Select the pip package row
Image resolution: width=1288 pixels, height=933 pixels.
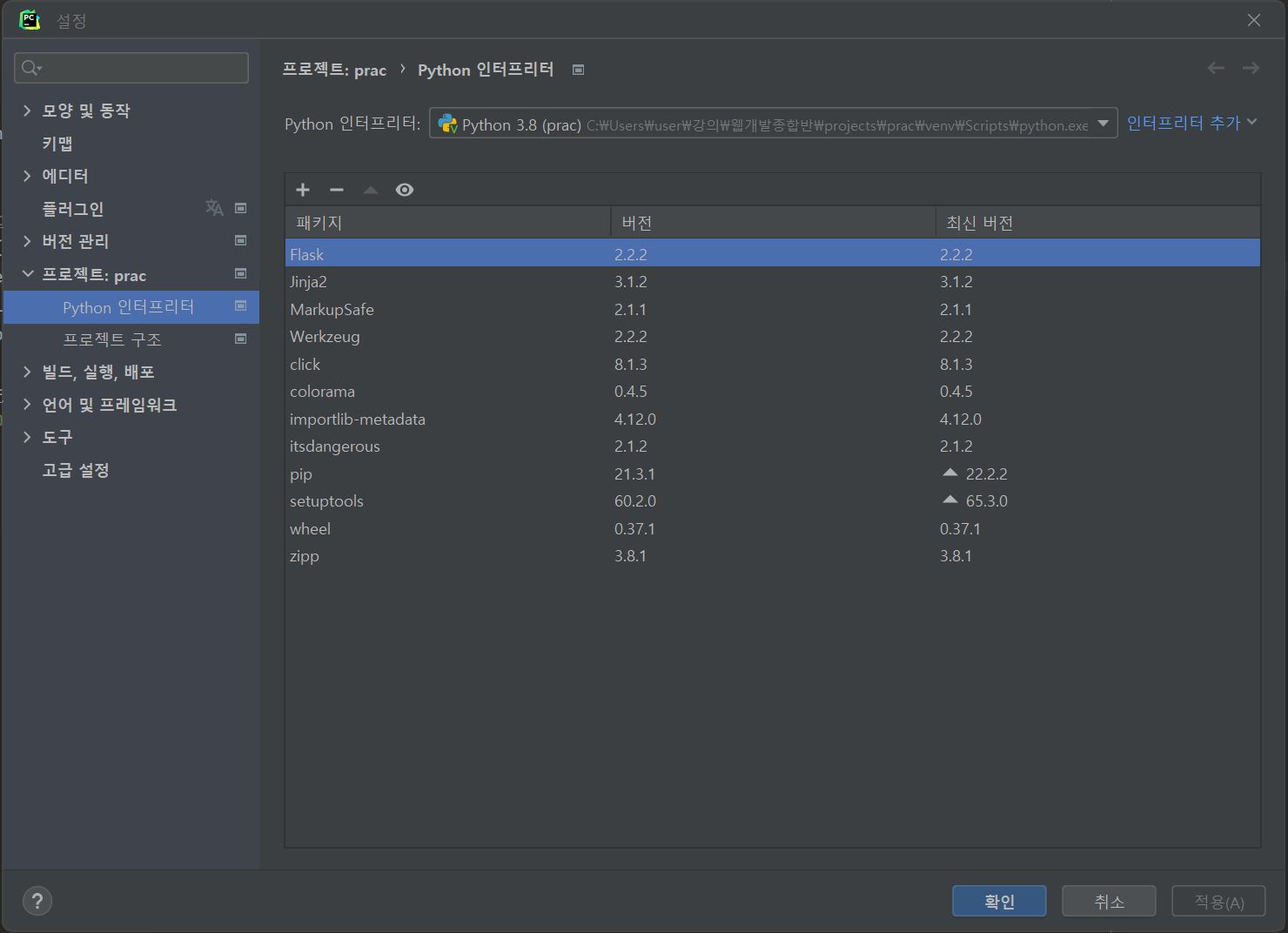pos(773,473)
